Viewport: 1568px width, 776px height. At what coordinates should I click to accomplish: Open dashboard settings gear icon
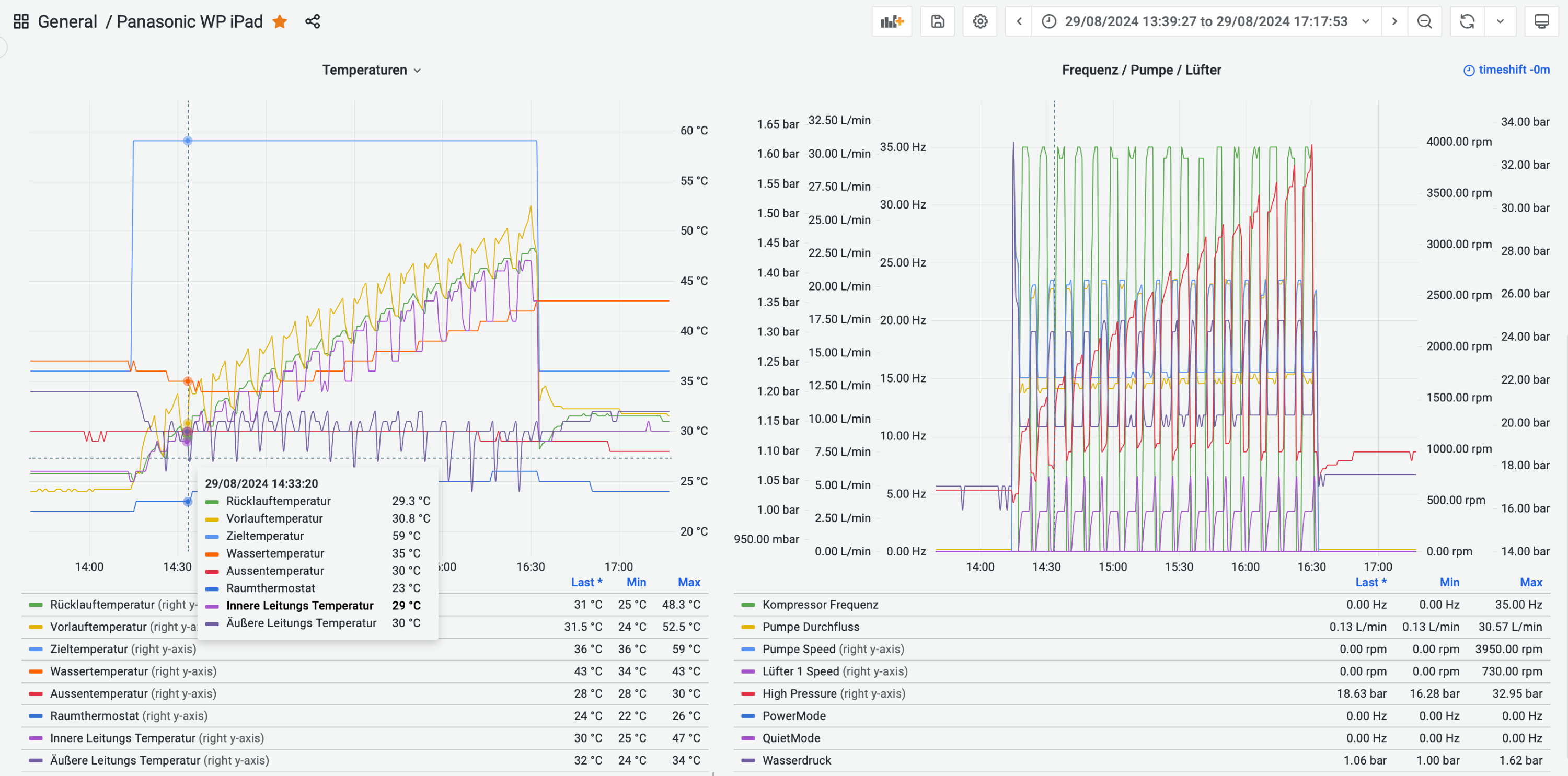coord(980,21)
